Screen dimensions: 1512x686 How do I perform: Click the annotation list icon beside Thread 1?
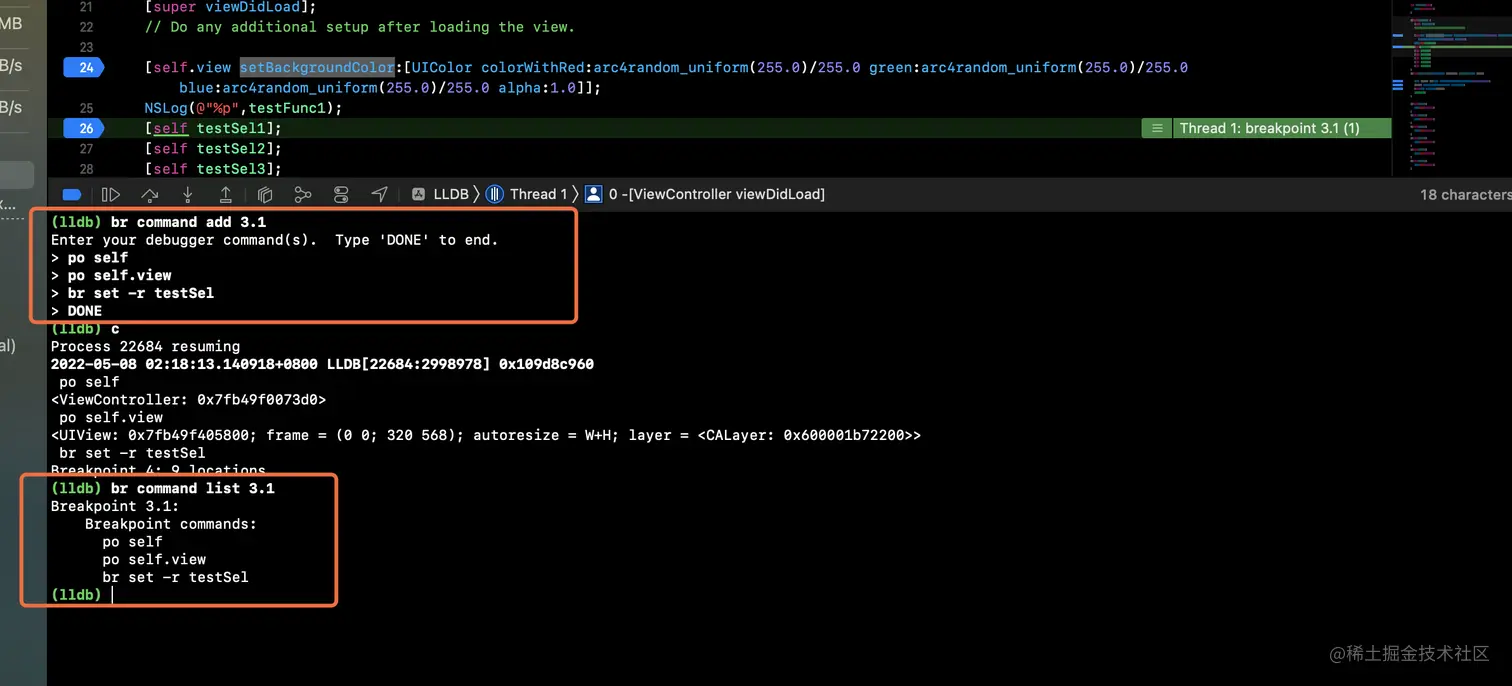point(1156,128)
